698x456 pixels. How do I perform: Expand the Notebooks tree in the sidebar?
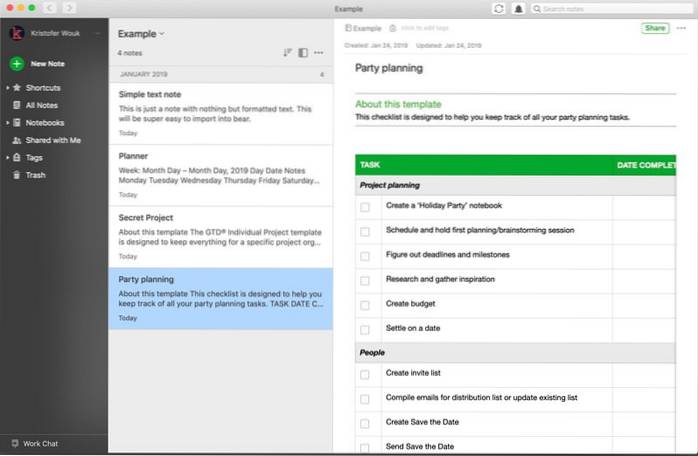point(8,123)
